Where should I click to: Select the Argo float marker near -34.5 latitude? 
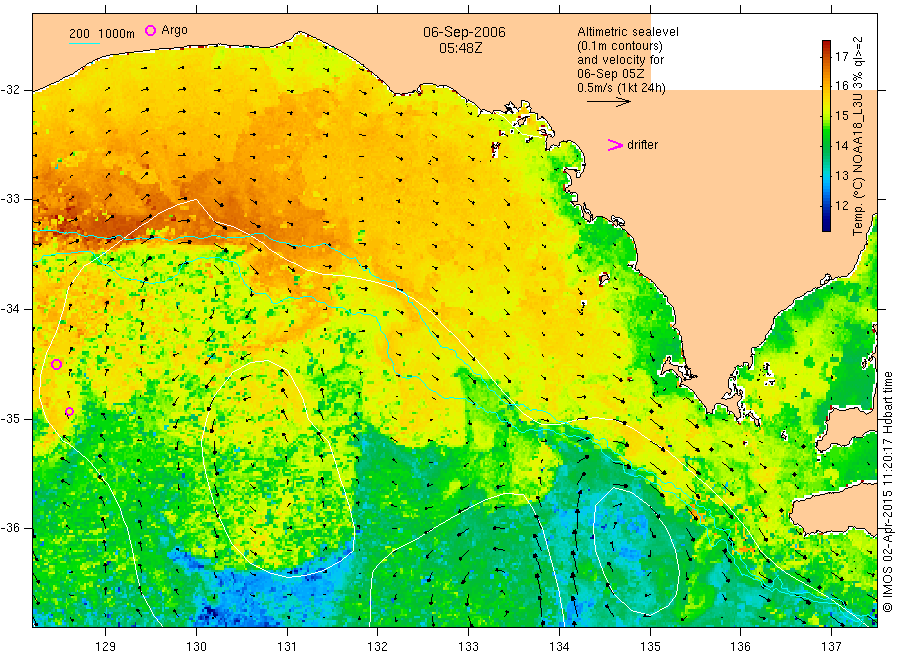[56, 364]
